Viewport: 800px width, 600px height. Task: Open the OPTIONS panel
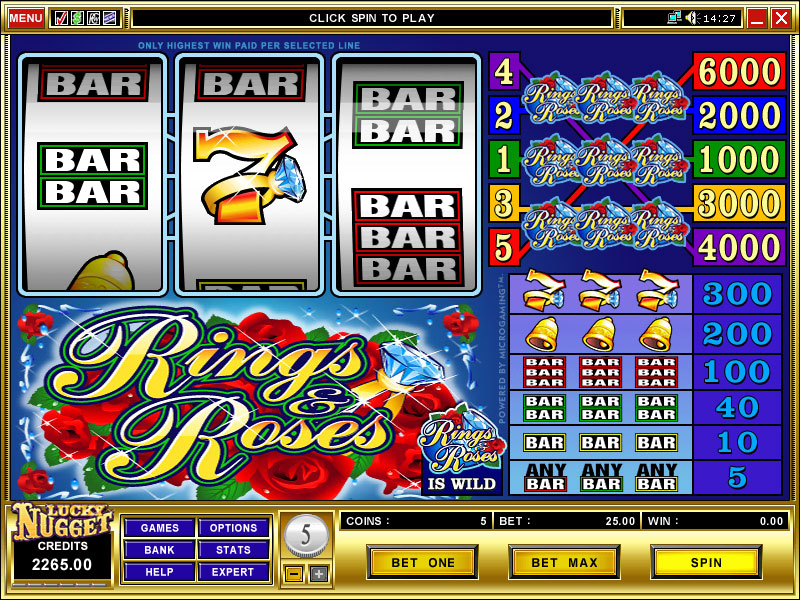[233, 528]
